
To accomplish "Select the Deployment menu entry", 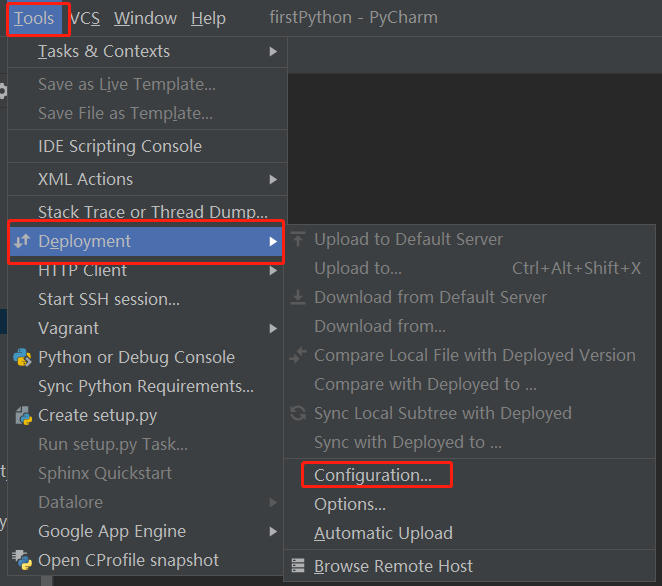I will click(146, 241).
